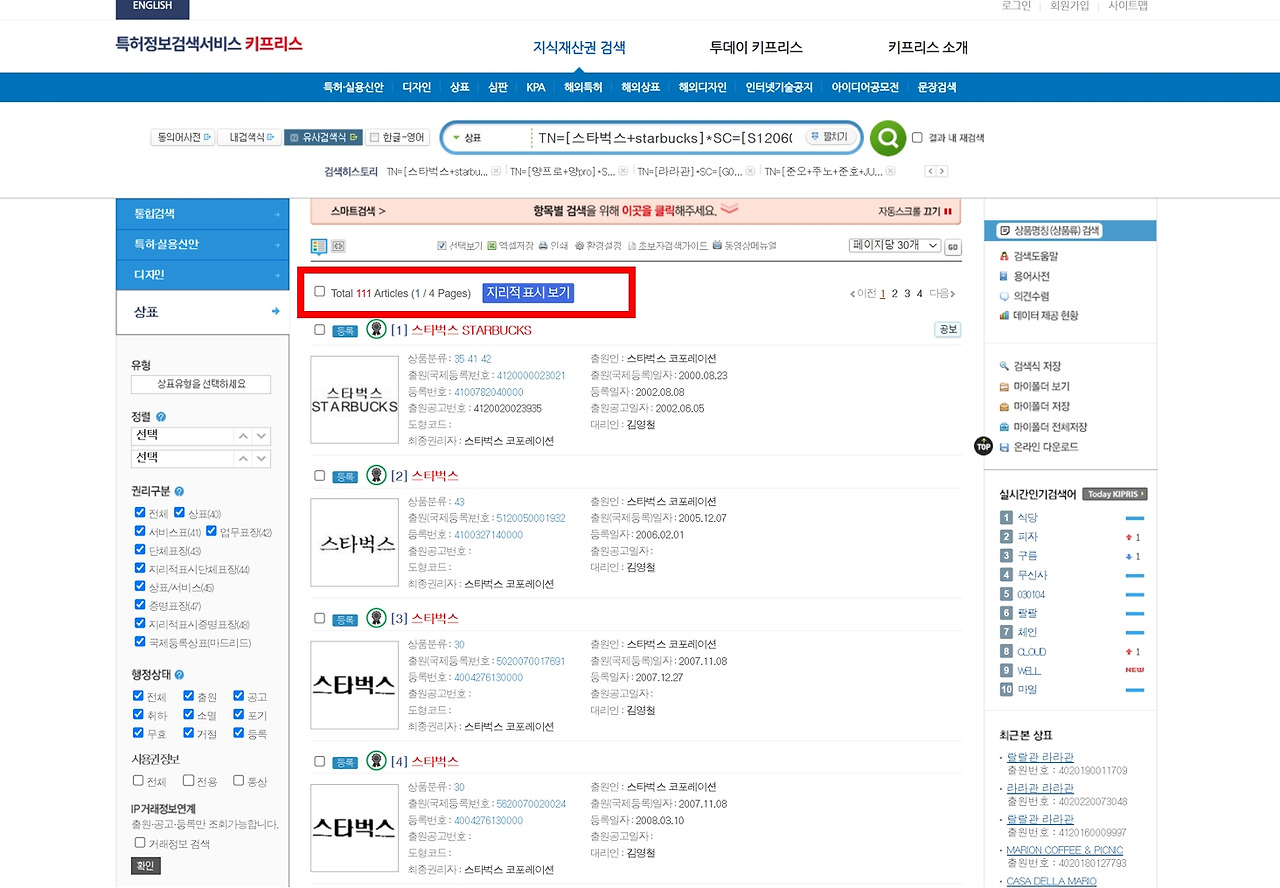
Task: Open recent trademark MARION COFFEE & PICNIC
Action: [1064, 850]
